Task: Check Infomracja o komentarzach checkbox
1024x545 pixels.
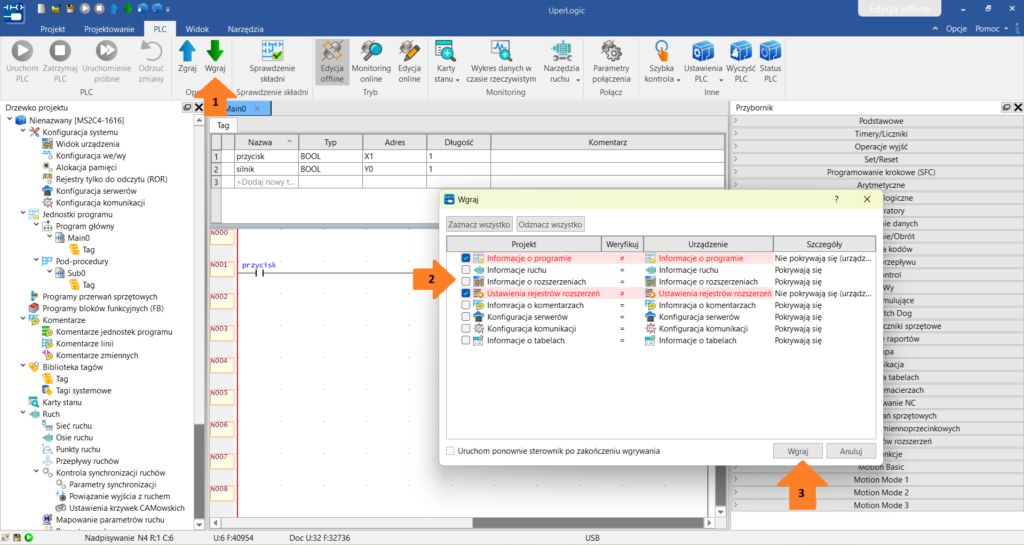Action: pyautogui.click(x=466, y=305)
